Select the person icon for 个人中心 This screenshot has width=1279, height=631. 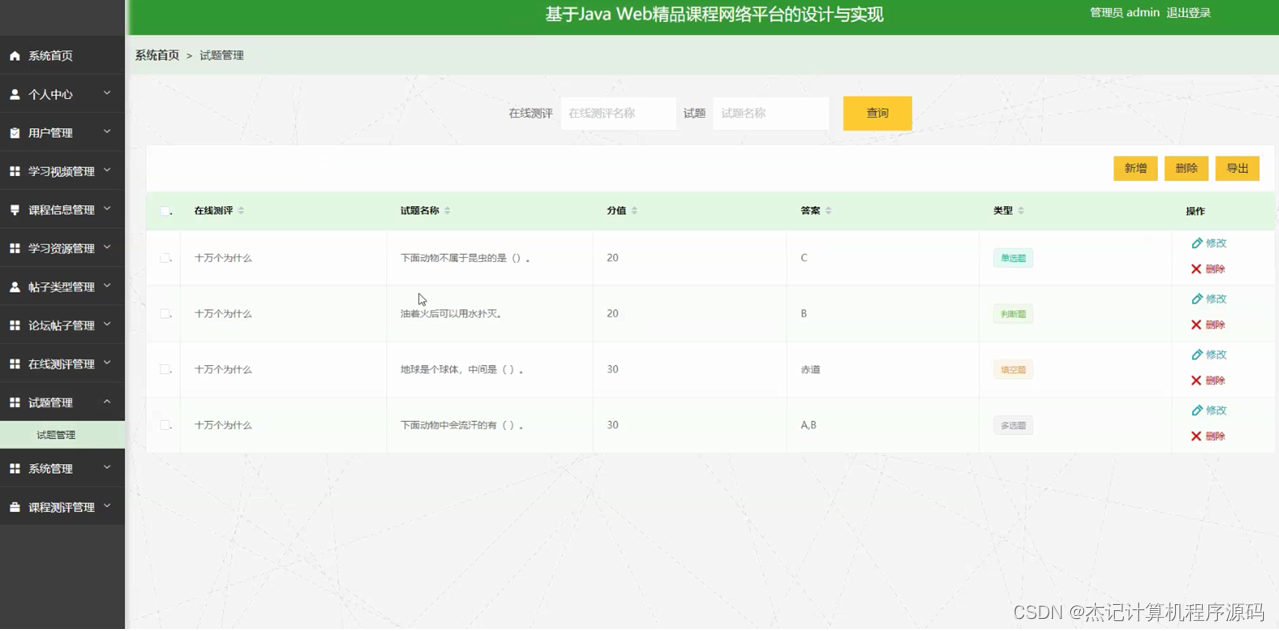(x=14, y=93)
